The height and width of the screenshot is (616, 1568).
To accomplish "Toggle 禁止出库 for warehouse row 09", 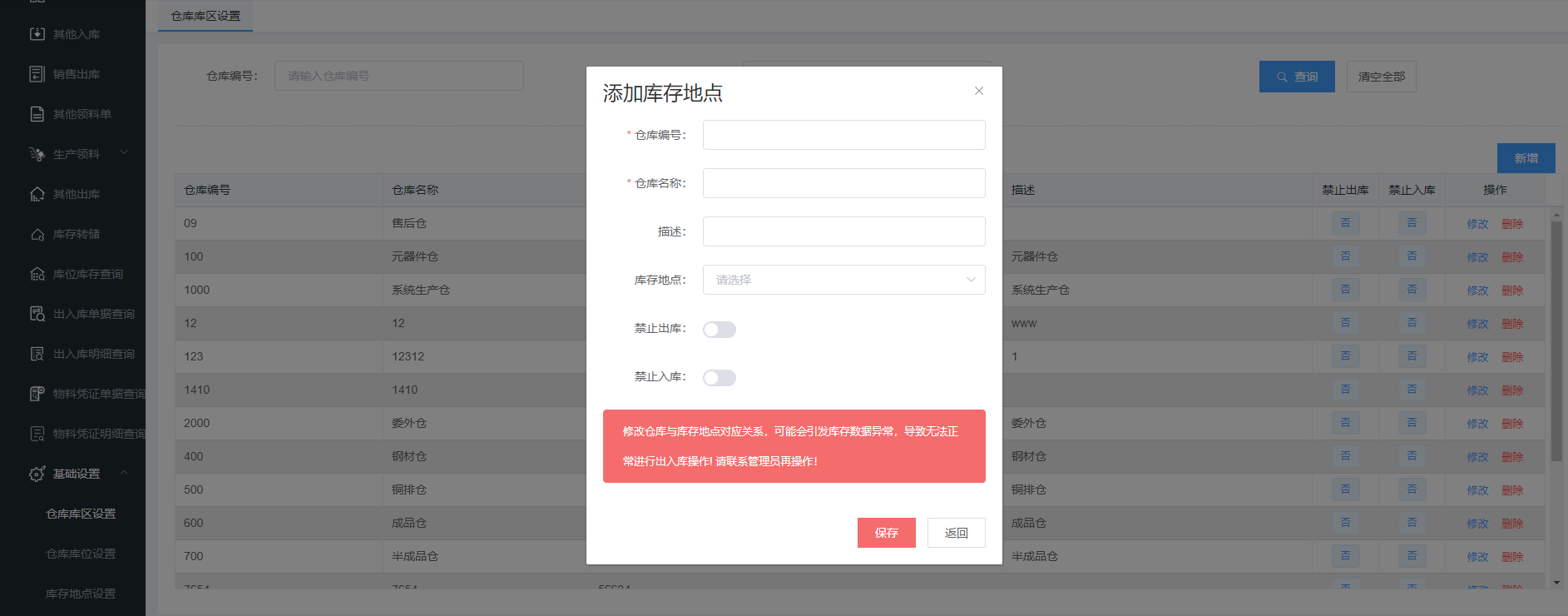I will (1345, 223).
